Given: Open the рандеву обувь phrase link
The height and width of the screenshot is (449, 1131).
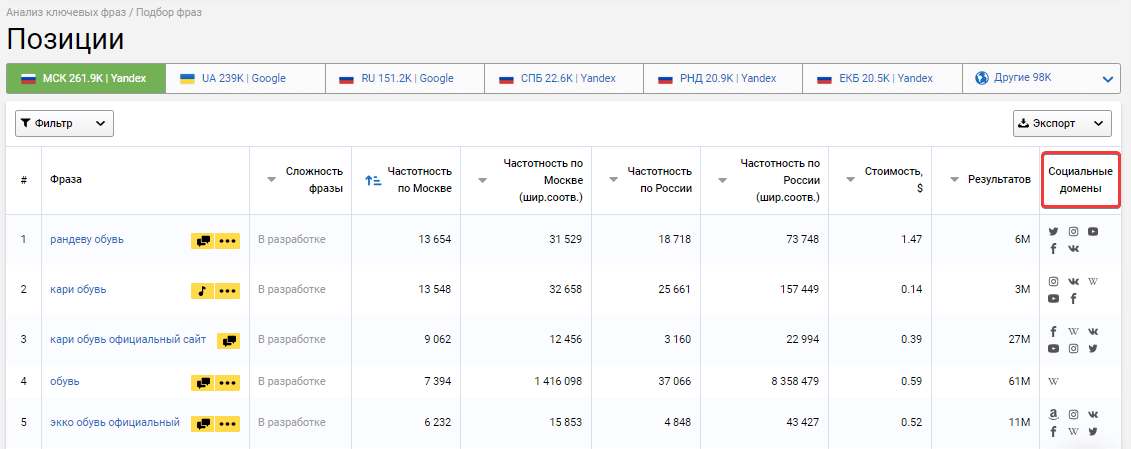Looking at the screenshot, I should [x=87, y=240].
